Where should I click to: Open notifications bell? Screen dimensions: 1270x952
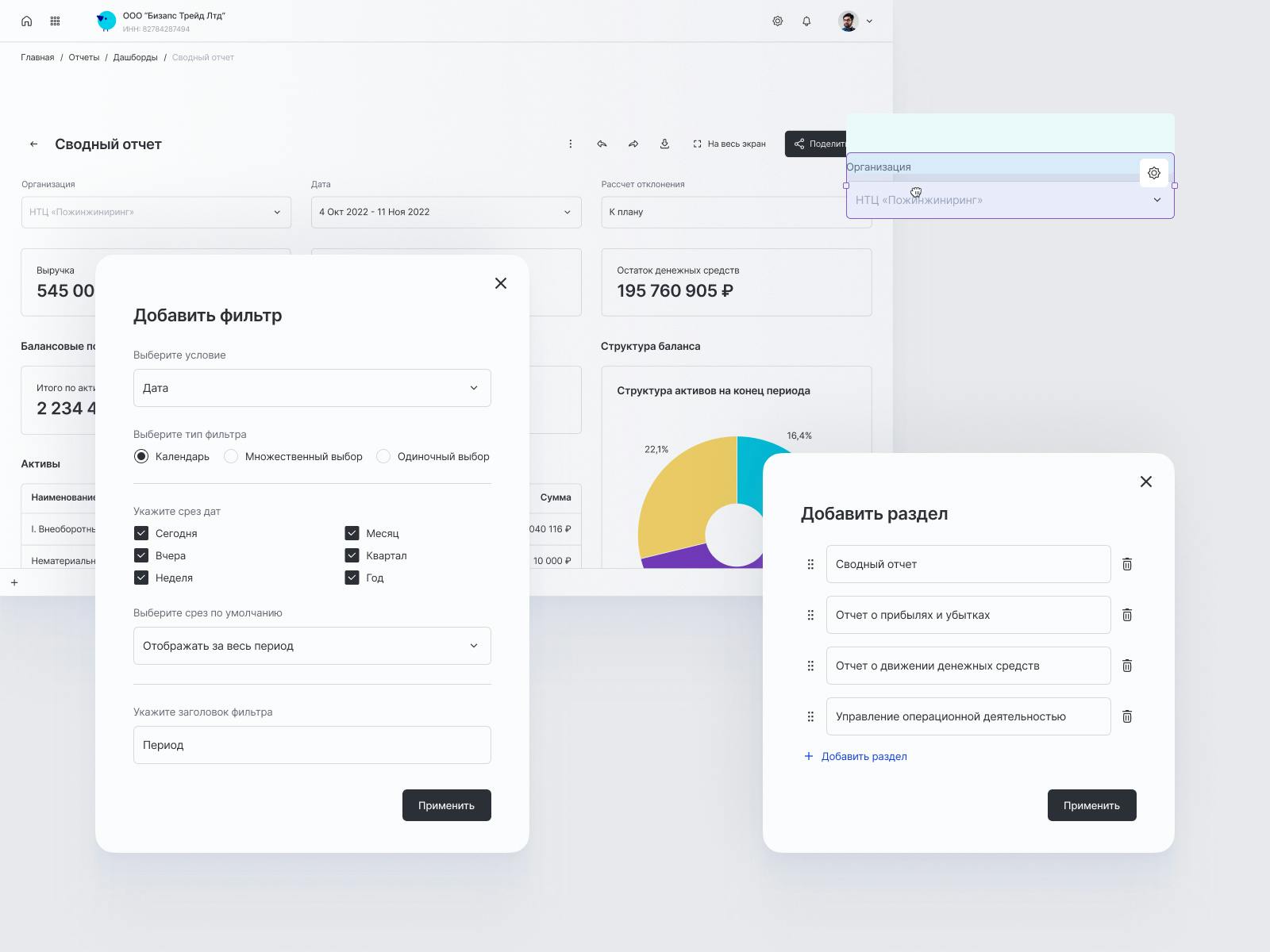tap(806, 21)
